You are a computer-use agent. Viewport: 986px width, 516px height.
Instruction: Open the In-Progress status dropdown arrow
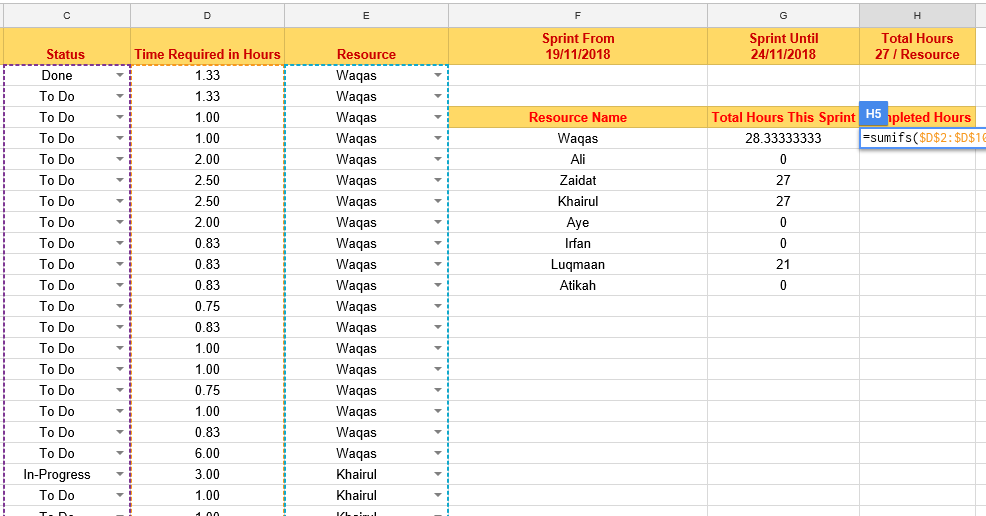coord(119,475)
